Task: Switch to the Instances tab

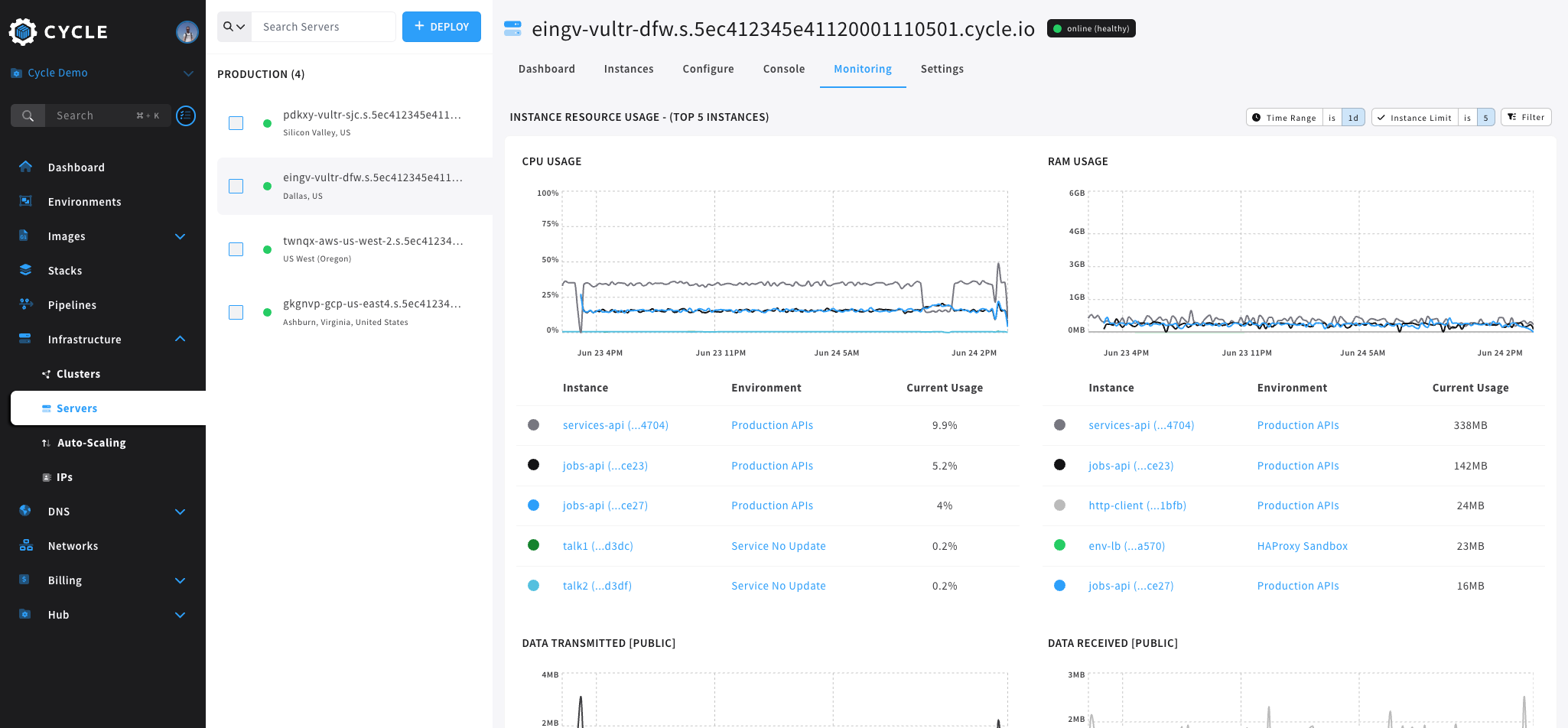Action: pyautogui.click(x=629, y=69)
